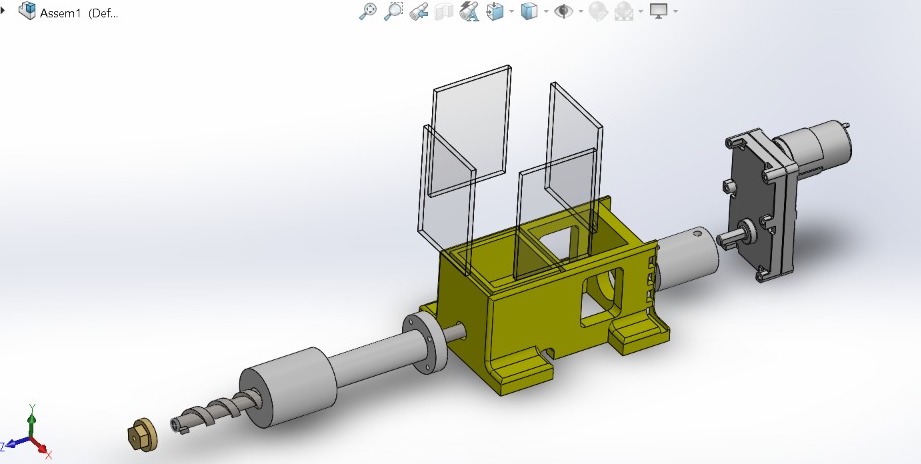Open the Display Style dropdown arrow

[x=546, y=11]
